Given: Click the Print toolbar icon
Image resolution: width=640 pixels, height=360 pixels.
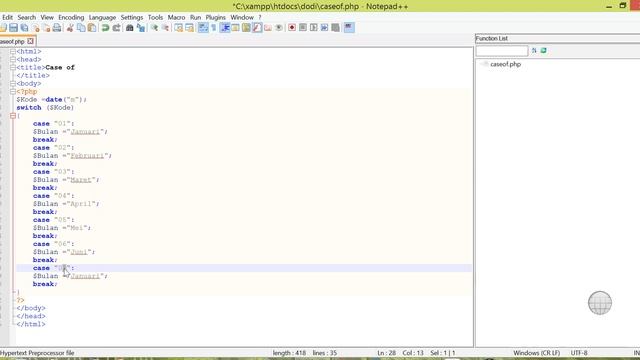Looking at the screenshot, I should point(56,28).
